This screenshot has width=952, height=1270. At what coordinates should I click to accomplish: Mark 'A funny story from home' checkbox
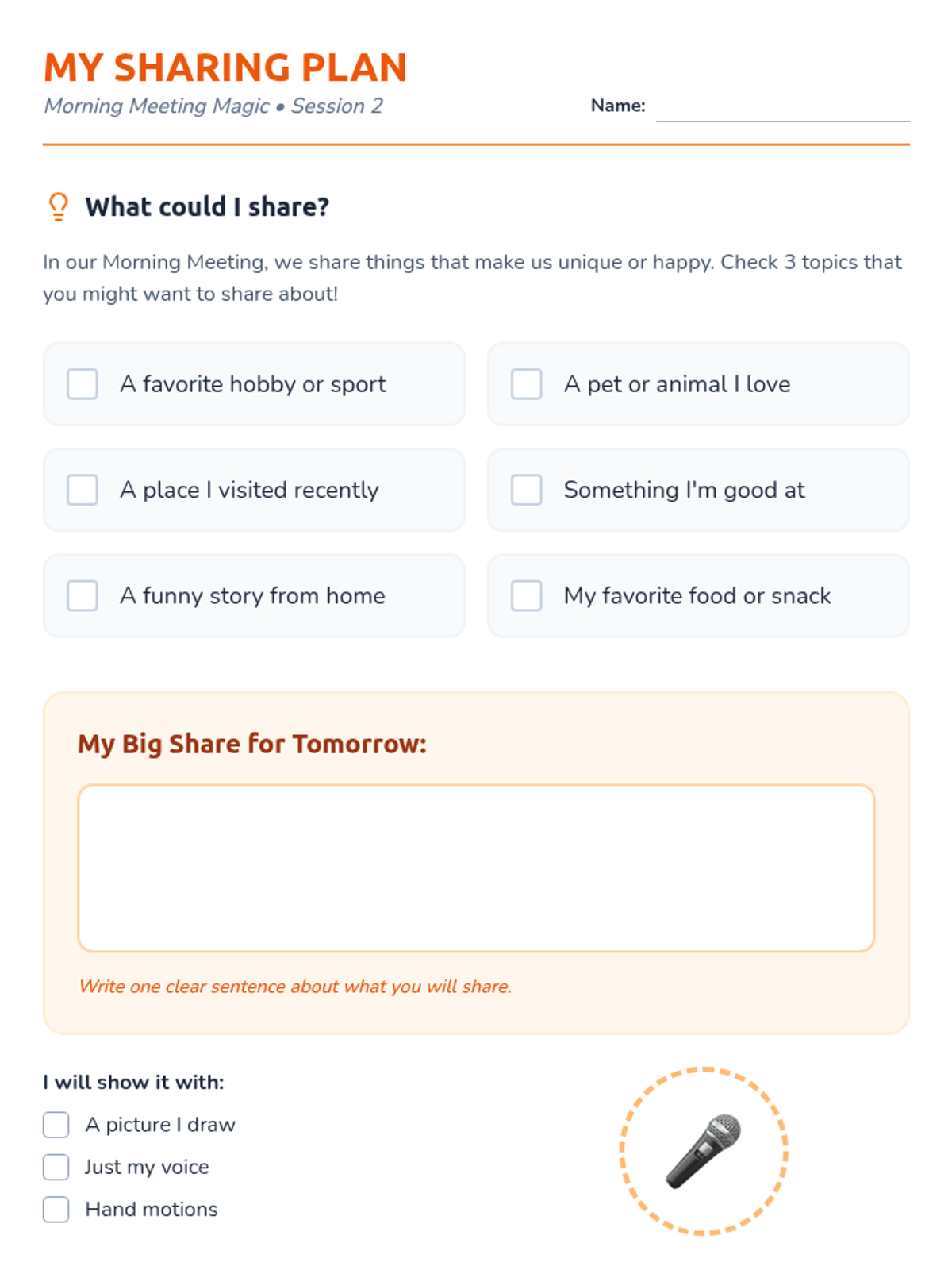point(83,595)
